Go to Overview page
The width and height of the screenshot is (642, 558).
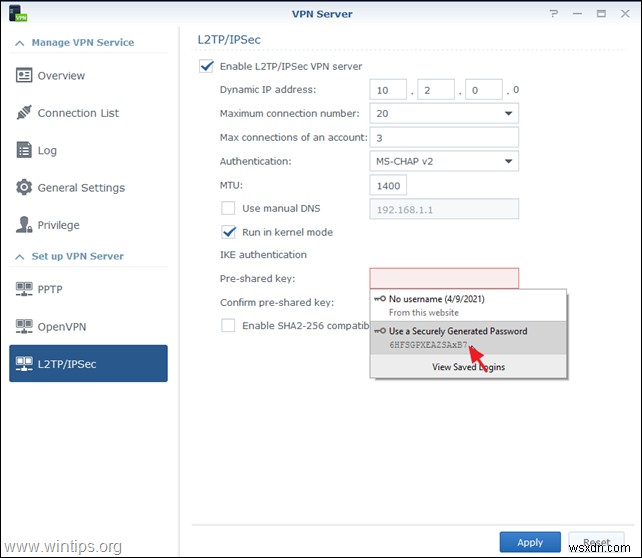88,75
